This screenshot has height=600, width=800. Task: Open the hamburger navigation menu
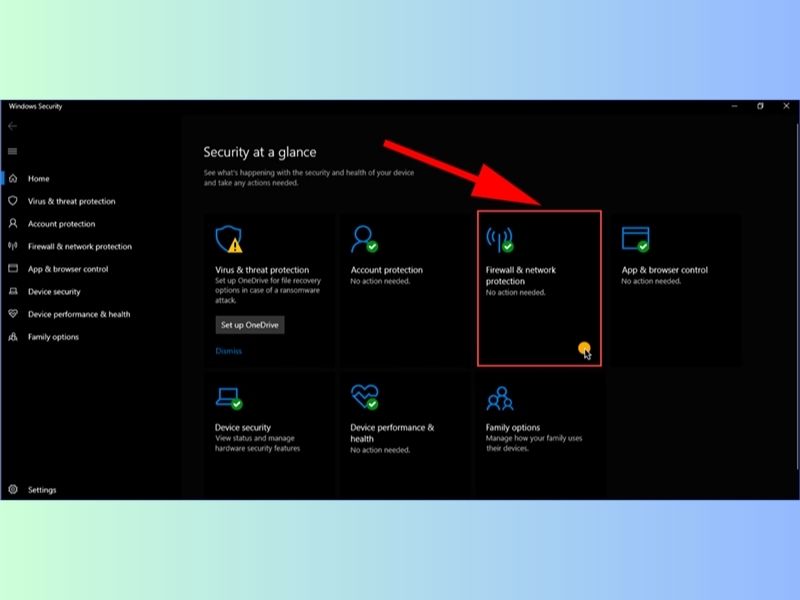click(12, 151)
